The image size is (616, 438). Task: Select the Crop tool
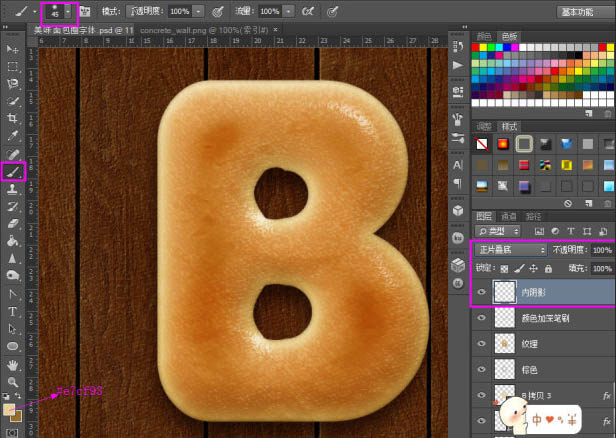coord(14,118)
